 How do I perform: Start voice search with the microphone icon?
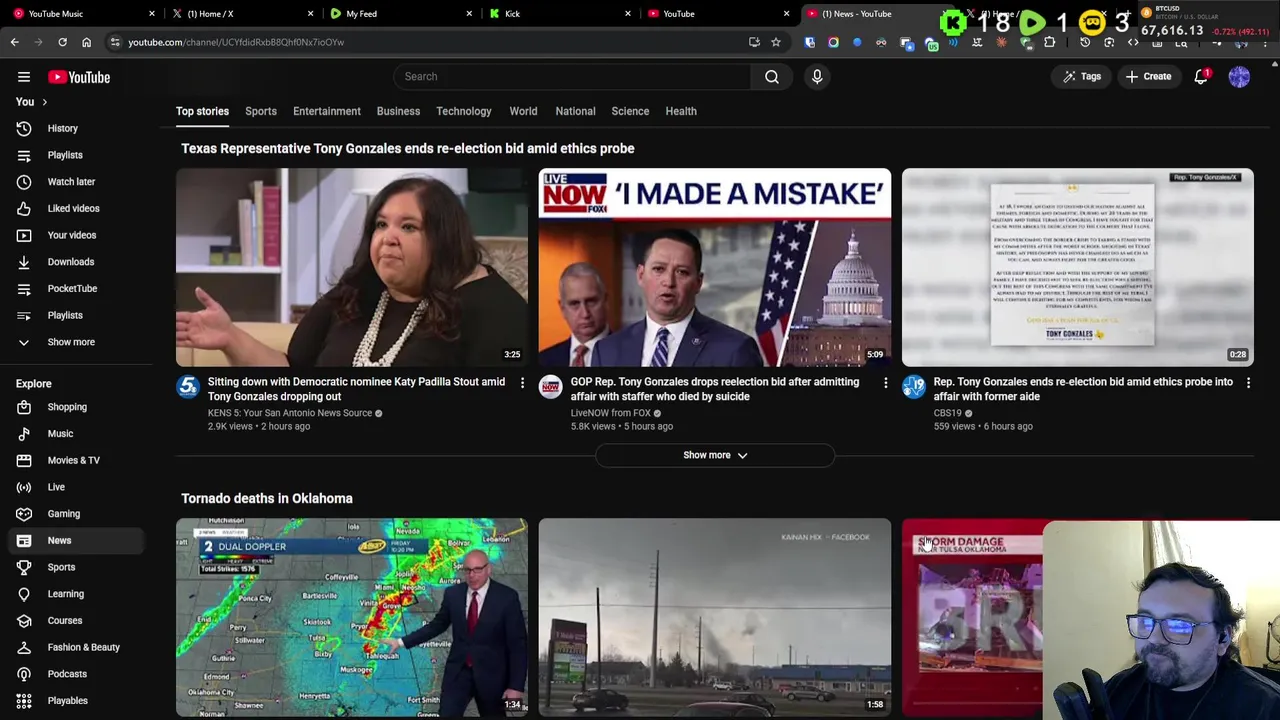coord(817,76)
